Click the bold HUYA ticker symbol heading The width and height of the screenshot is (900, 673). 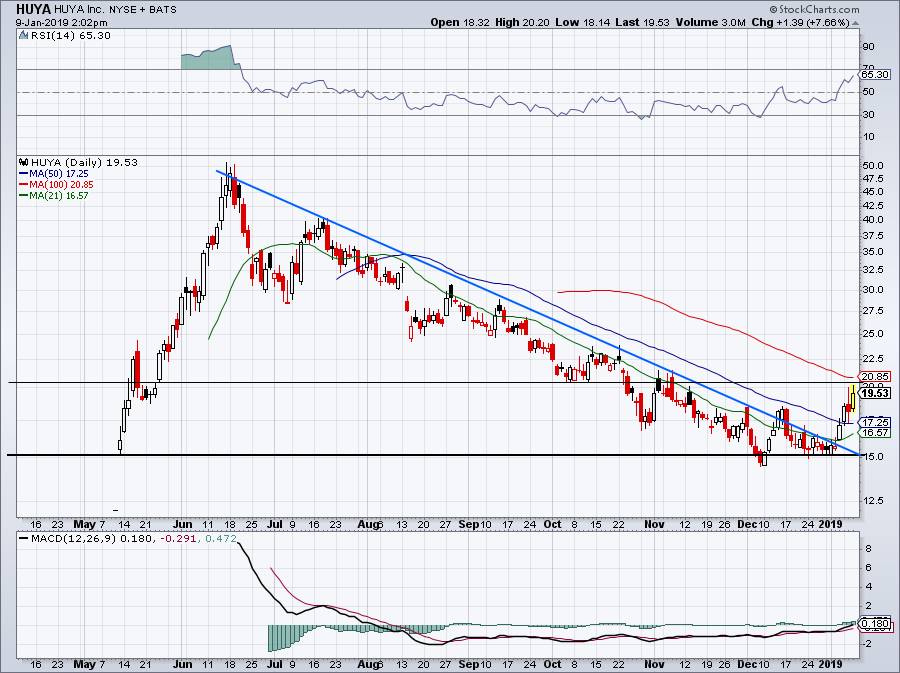(x=34, y=9)
